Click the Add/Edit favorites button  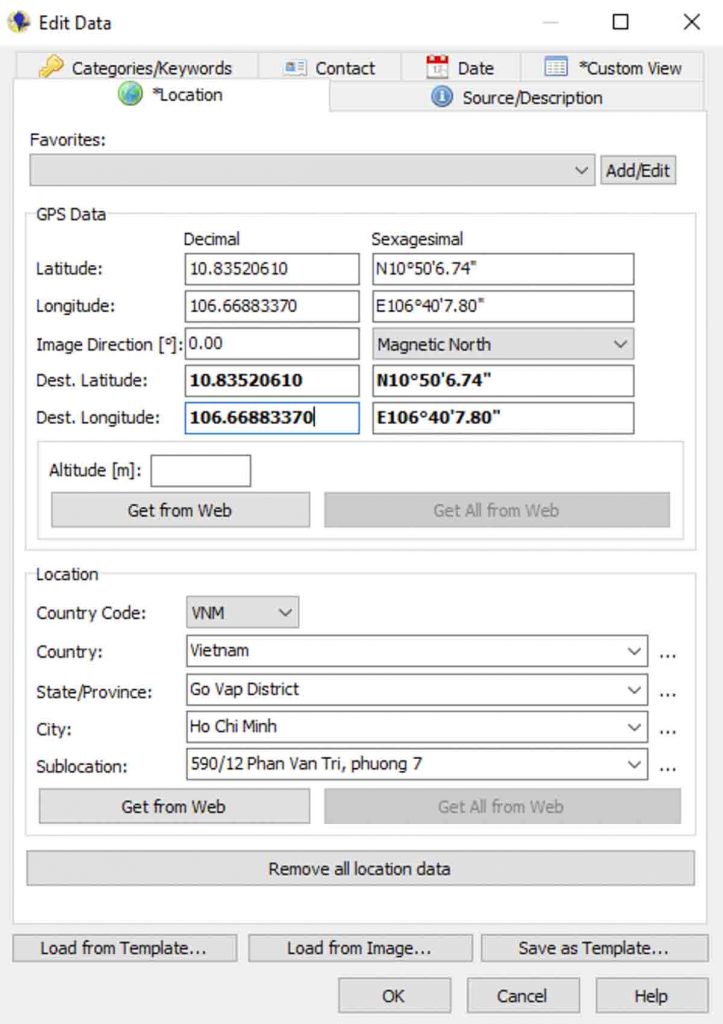(638, 170)
